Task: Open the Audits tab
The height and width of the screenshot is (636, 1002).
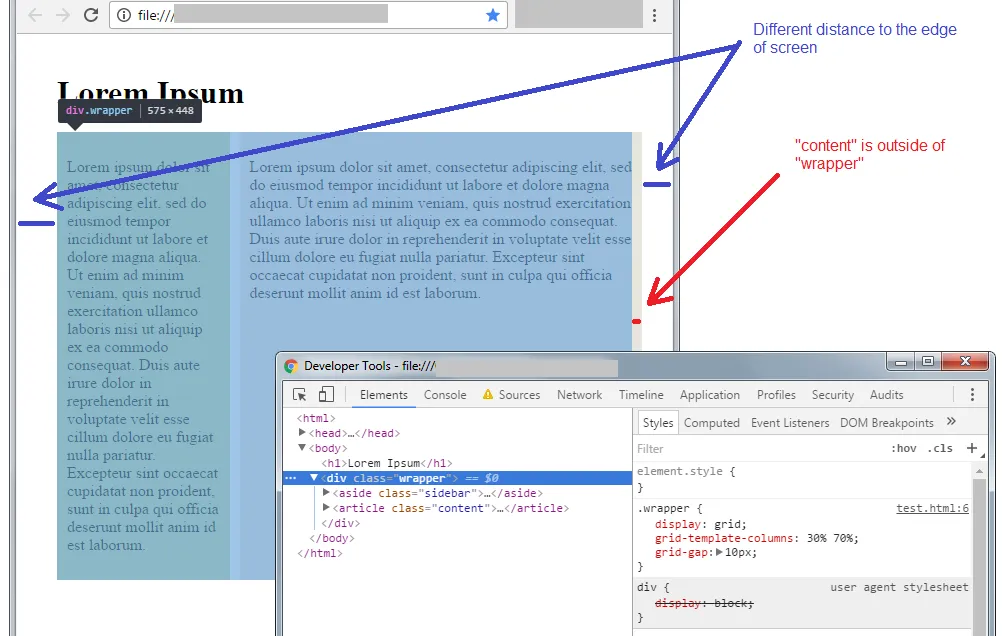Action: click(886, 395)
